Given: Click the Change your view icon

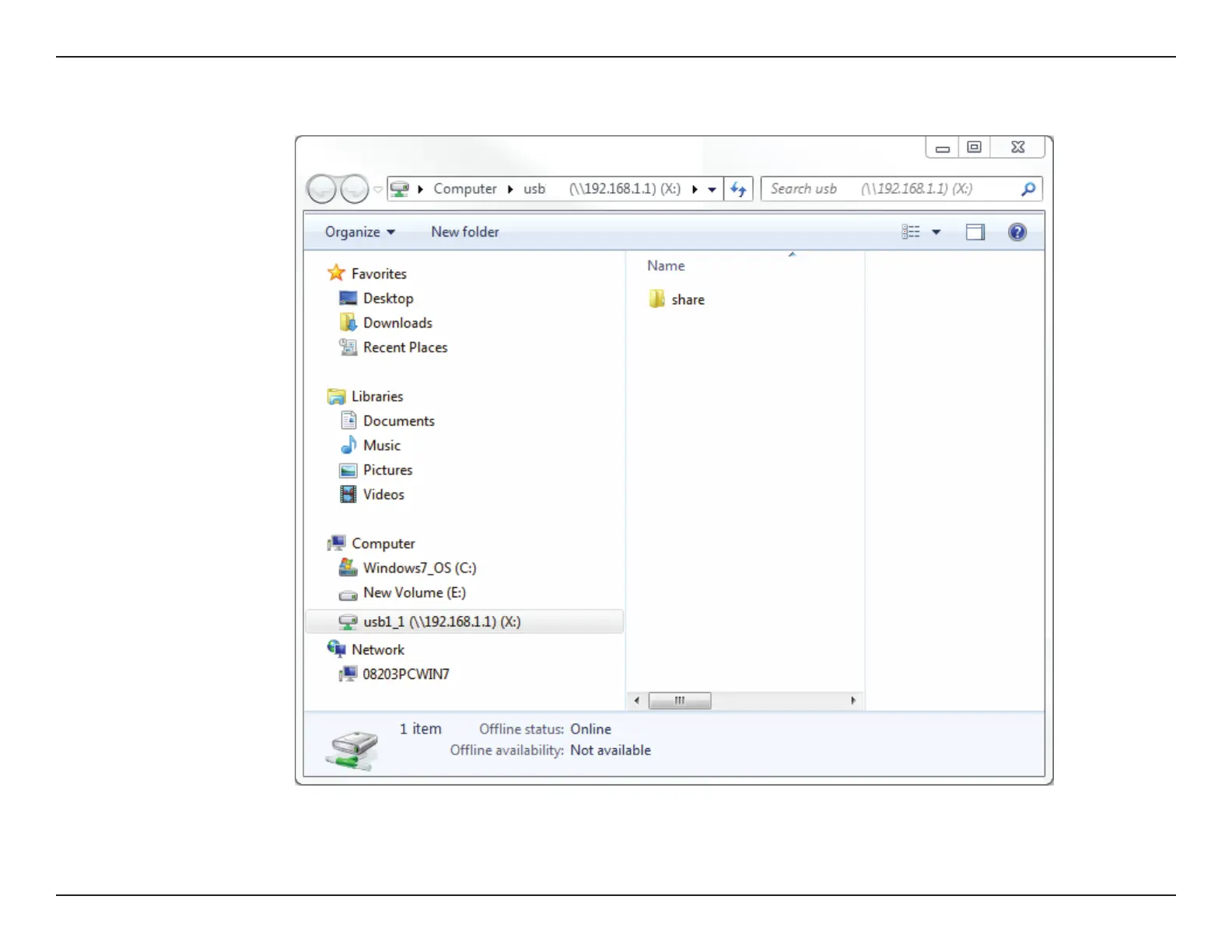Looking at the screenshot, I should pos(911,232).
